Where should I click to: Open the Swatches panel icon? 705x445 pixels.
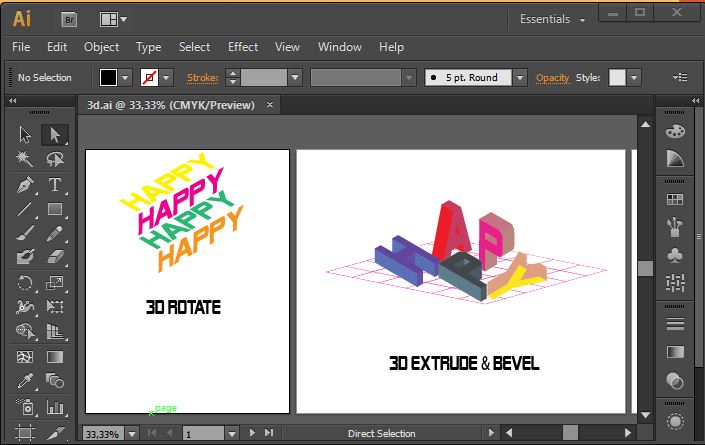(675, 200)
